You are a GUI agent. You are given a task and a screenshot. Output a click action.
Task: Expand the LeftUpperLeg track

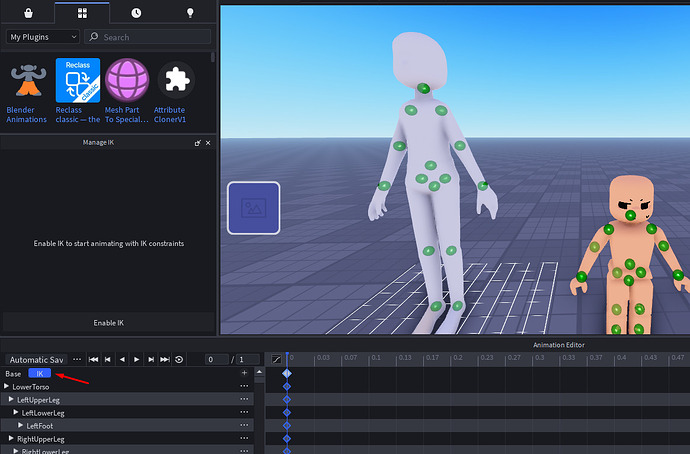point(12,400)
